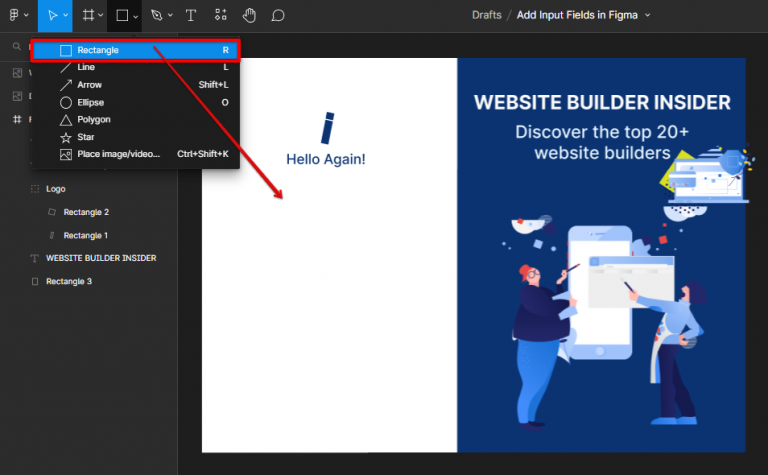Select the Frame tool icon

[x=88, y=15]
